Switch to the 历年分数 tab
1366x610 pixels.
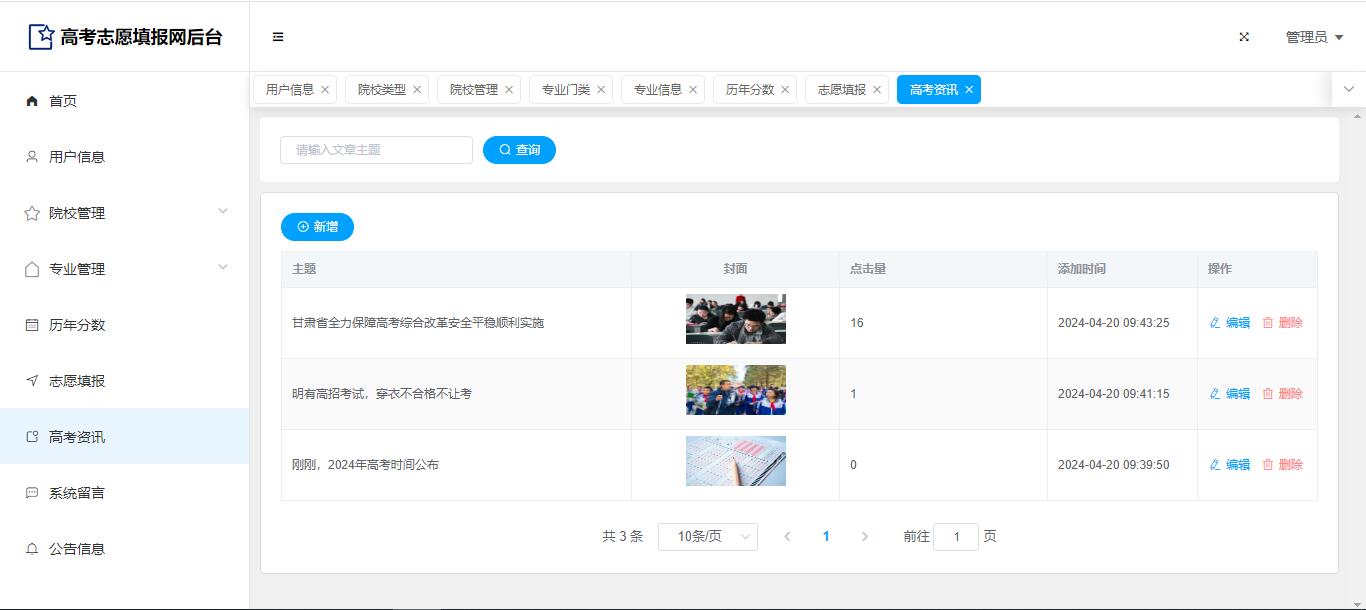click(749, 90)
